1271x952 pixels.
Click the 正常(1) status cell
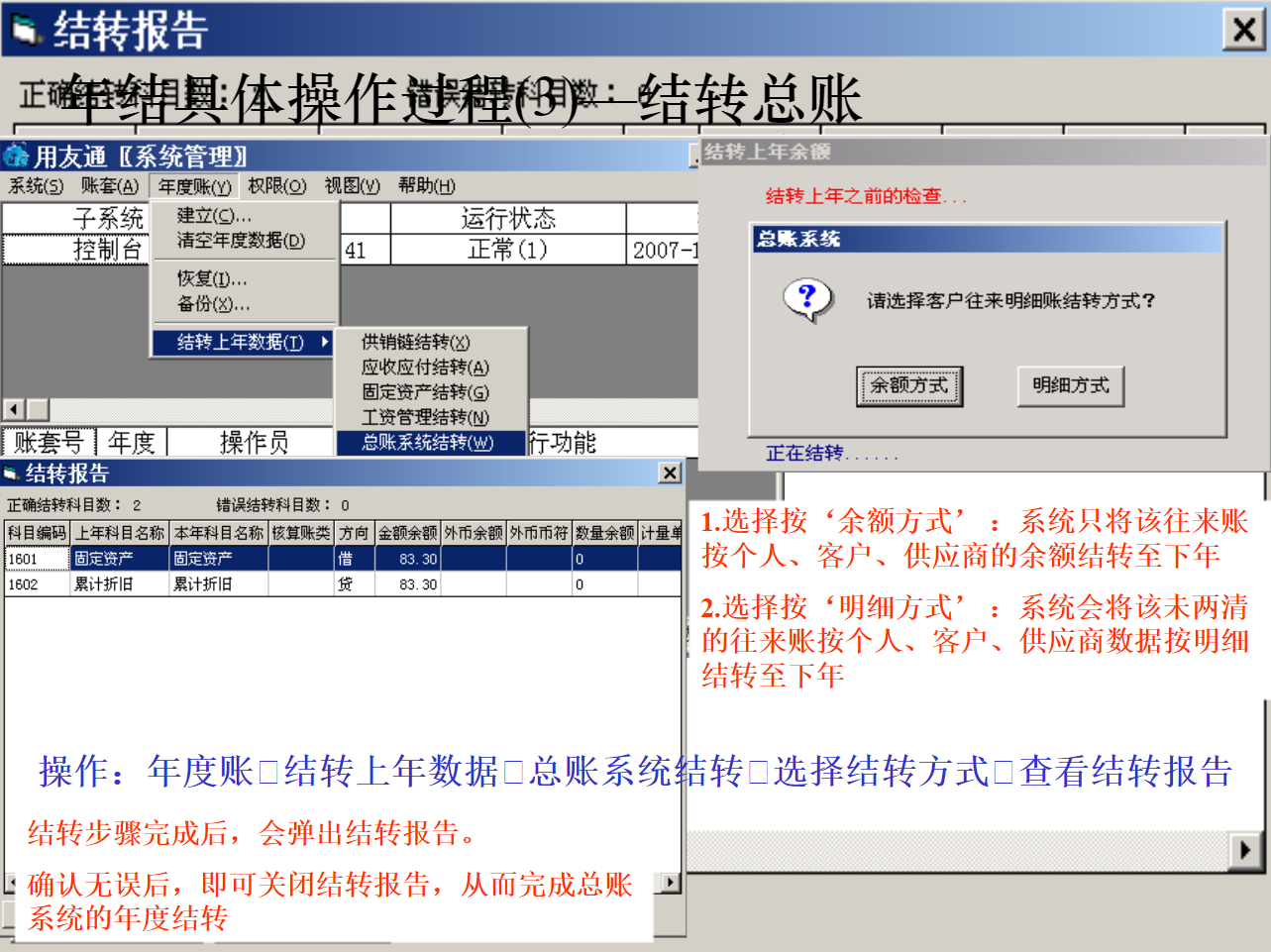[508, 250]
